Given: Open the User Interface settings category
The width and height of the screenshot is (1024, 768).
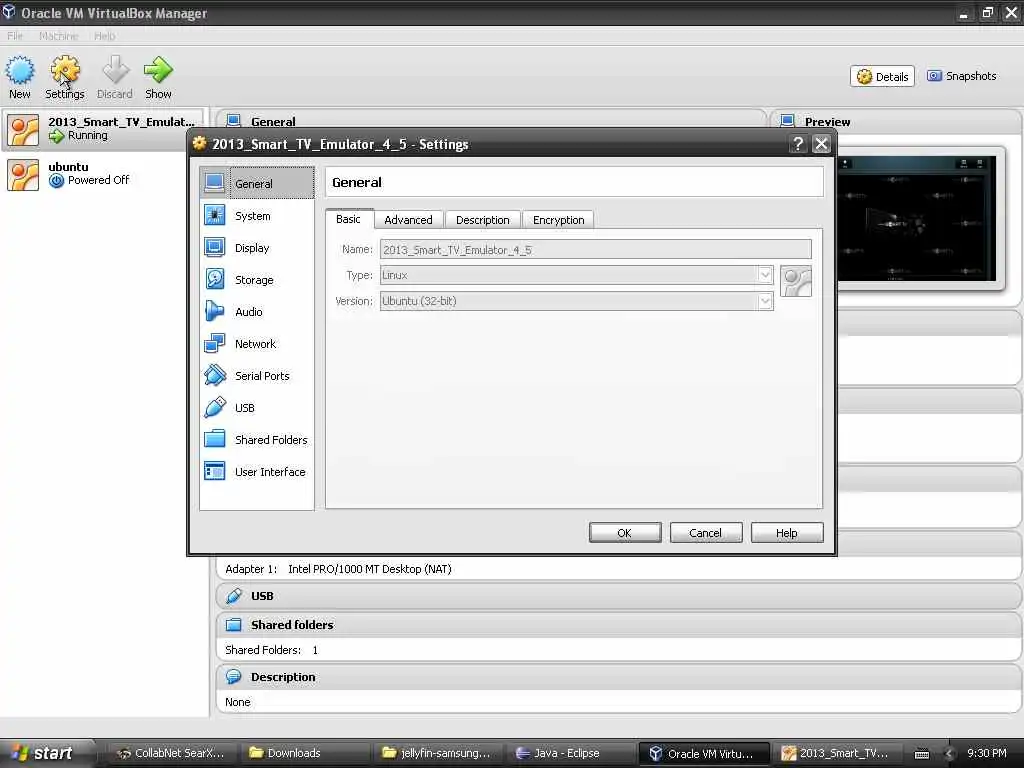Looking at the screenshot, I should pyautogui.click(x=257, y=472).
